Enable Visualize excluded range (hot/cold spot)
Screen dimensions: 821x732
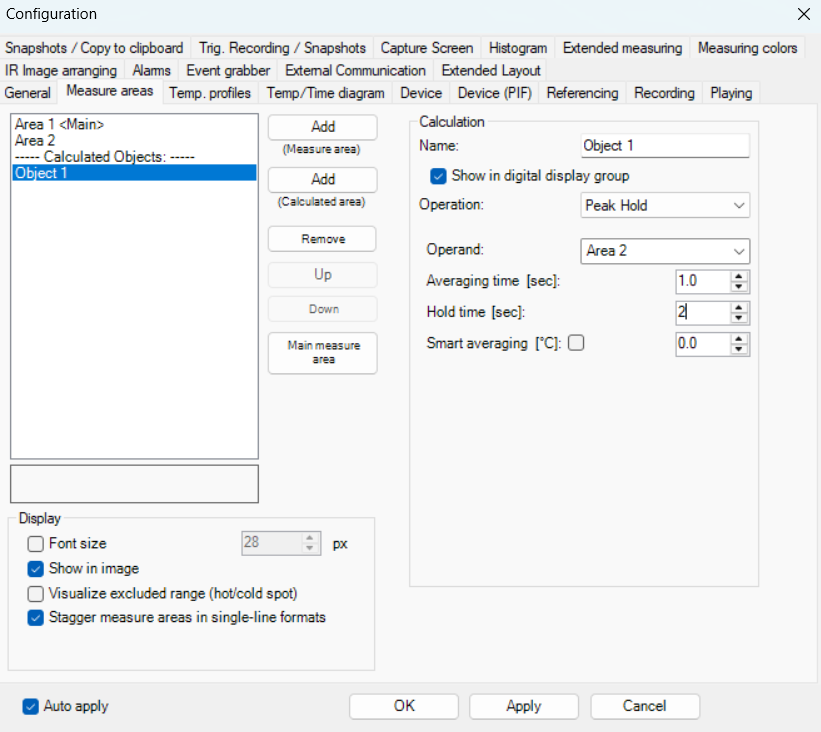36,594
